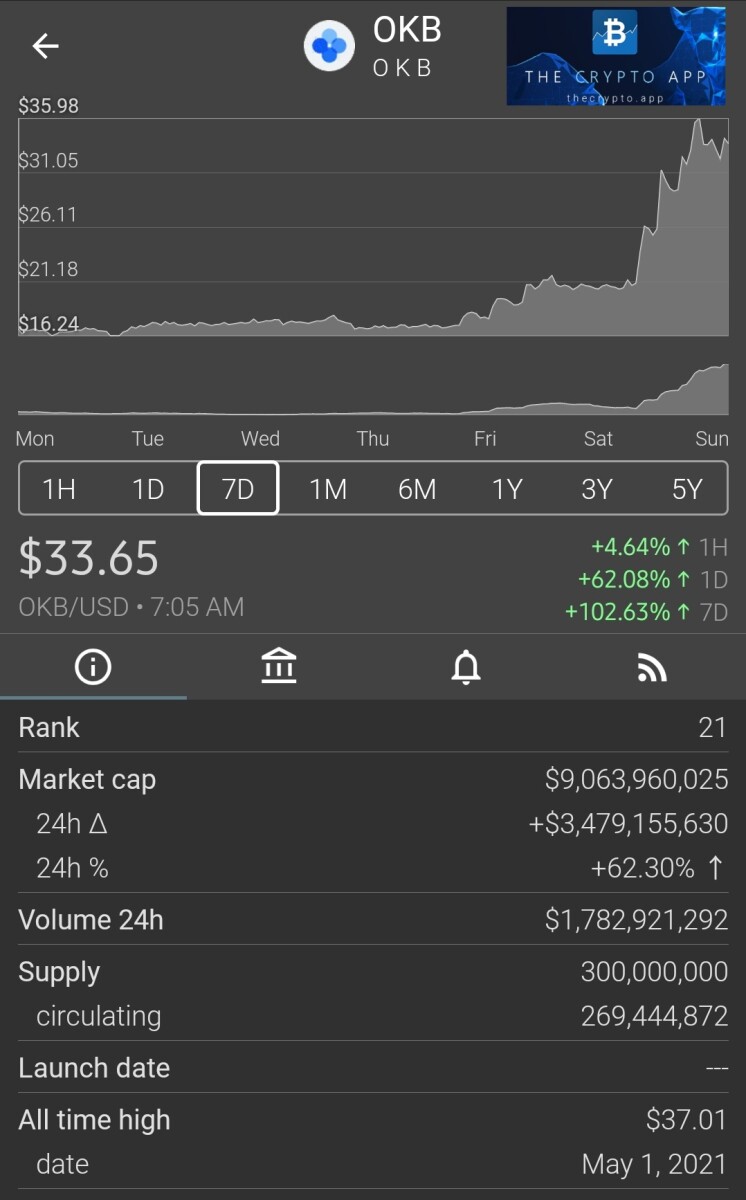Image resolution: width=746 pixels, height=1200 pixels.
Task: Open the alerts bell icon tab
Action: click(466, 667)
